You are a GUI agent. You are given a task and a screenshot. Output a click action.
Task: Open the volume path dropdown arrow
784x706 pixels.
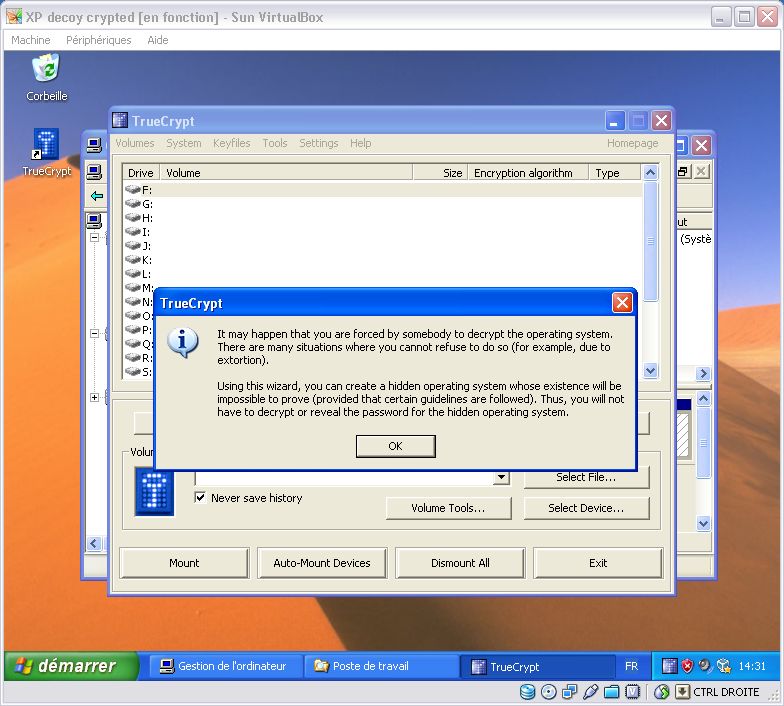pos(501,477)
